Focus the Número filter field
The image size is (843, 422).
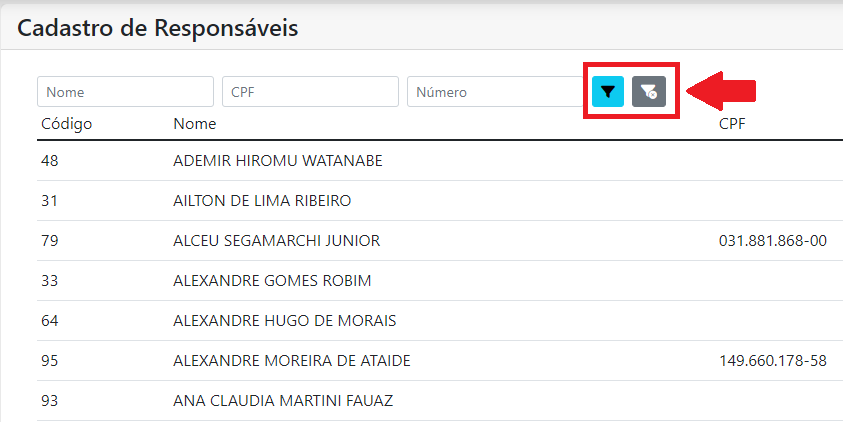[x=495, y=92]
